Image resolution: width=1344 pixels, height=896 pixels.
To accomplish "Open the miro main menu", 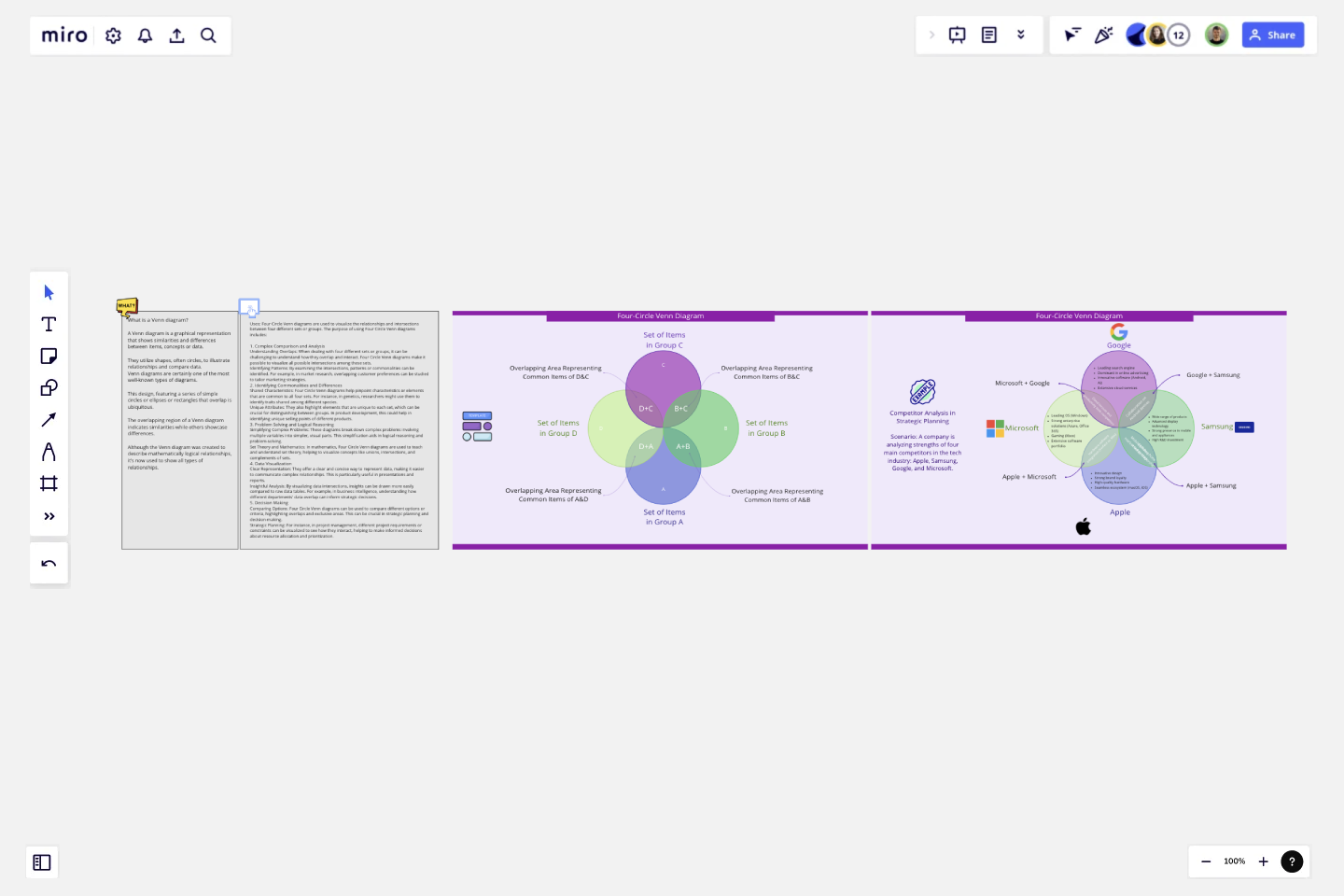I will coord(63,35).
